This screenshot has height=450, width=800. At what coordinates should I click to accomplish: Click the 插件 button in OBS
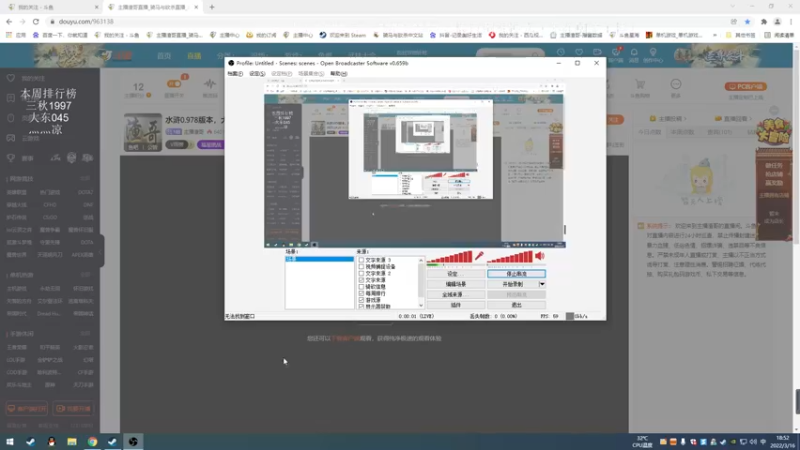point(455,305)
